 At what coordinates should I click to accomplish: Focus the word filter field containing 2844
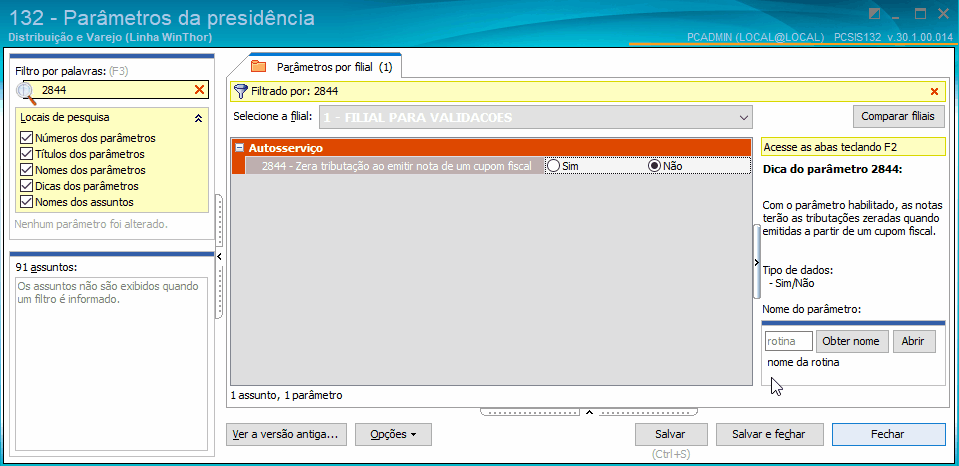(x=116, y=90)
